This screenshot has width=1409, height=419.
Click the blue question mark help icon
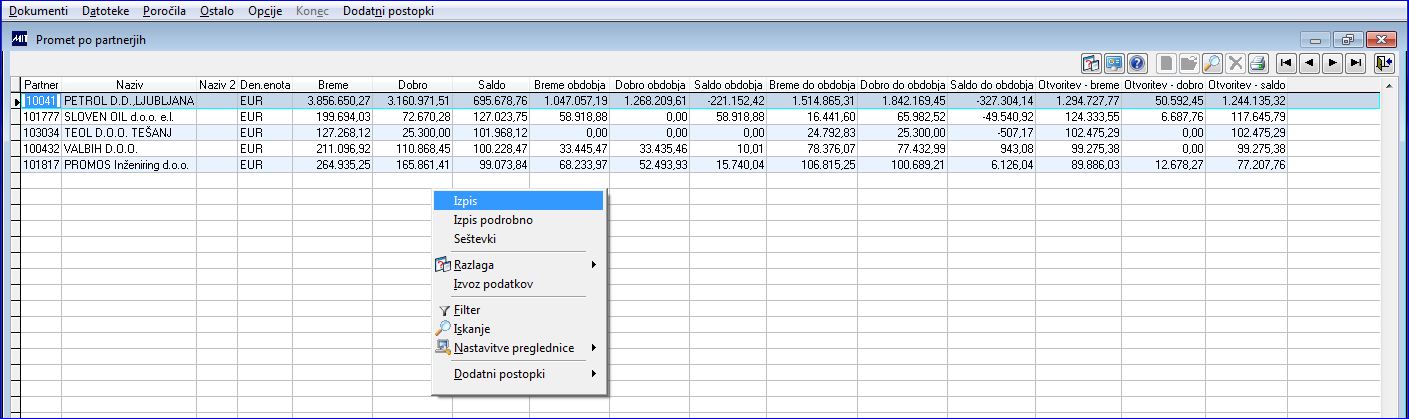point(1137,63)
